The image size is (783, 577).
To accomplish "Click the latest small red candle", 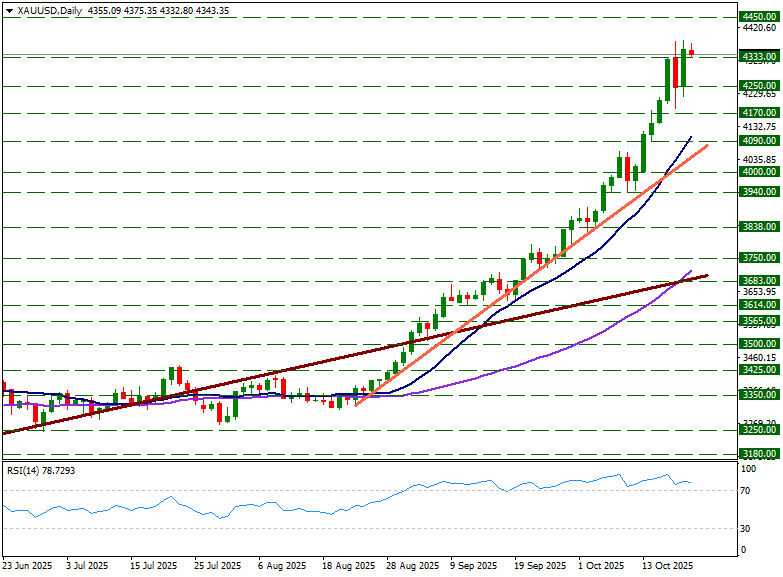I will point(691,53).
